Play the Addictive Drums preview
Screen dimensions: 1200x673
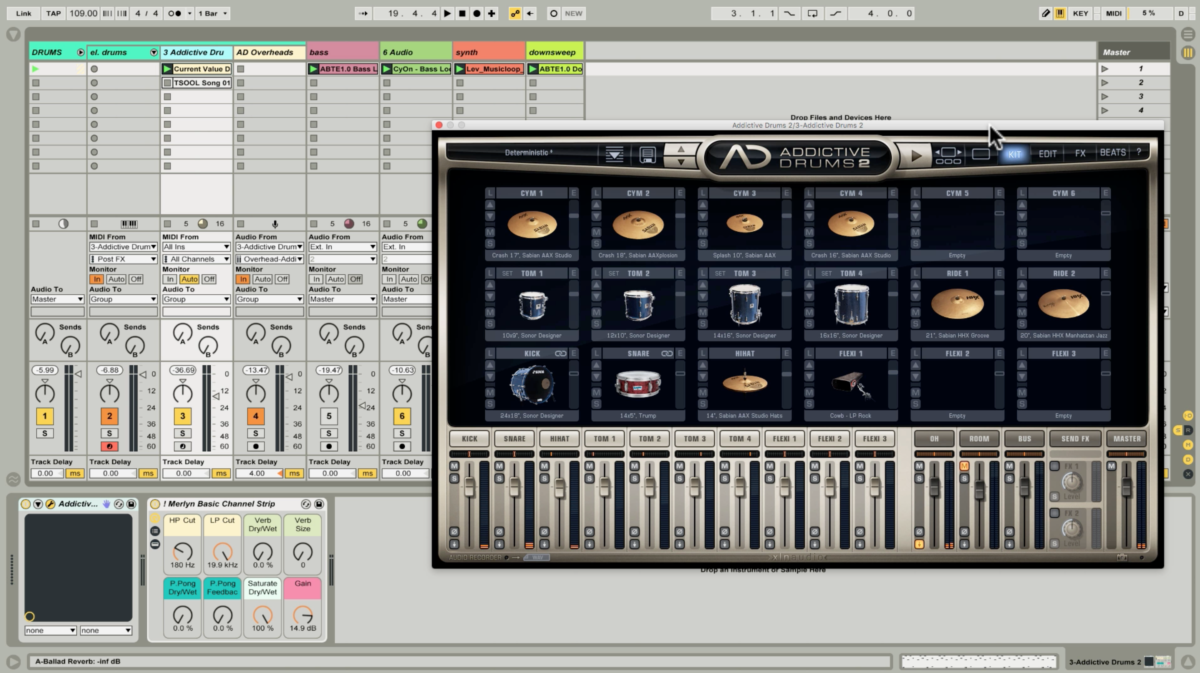coord(914,155)
